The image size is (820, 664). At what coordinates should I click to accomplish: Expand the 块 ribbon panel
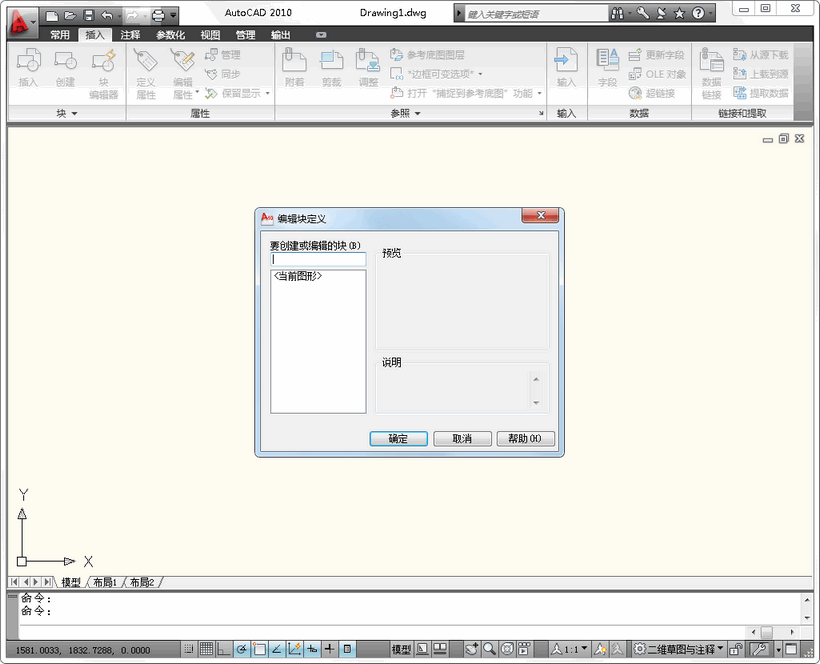click(x=66, y=114)
